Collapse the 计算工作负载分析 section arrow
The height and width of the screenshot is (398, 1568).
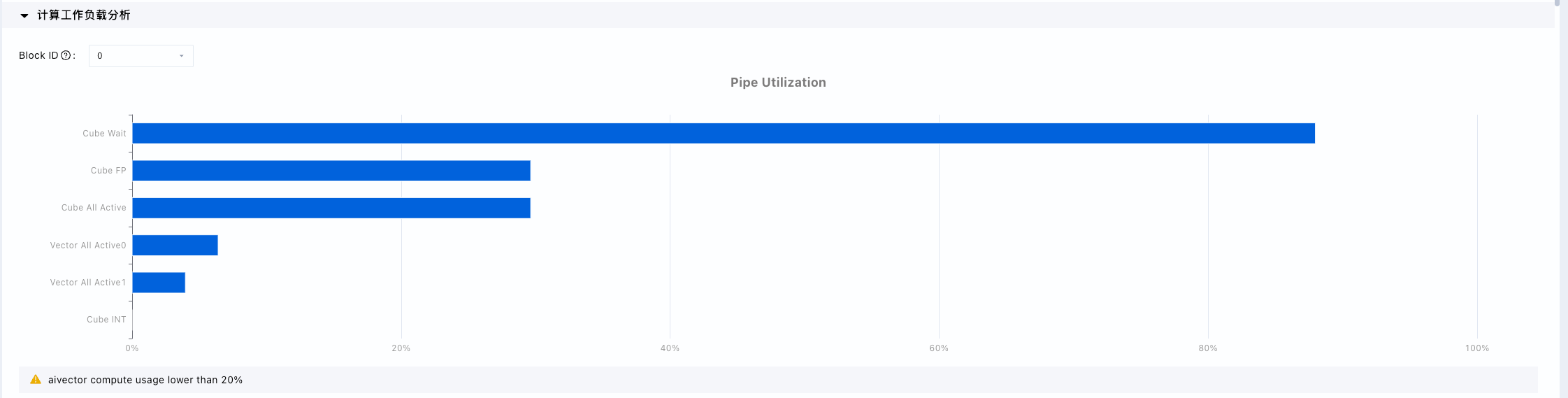point(24,15)
